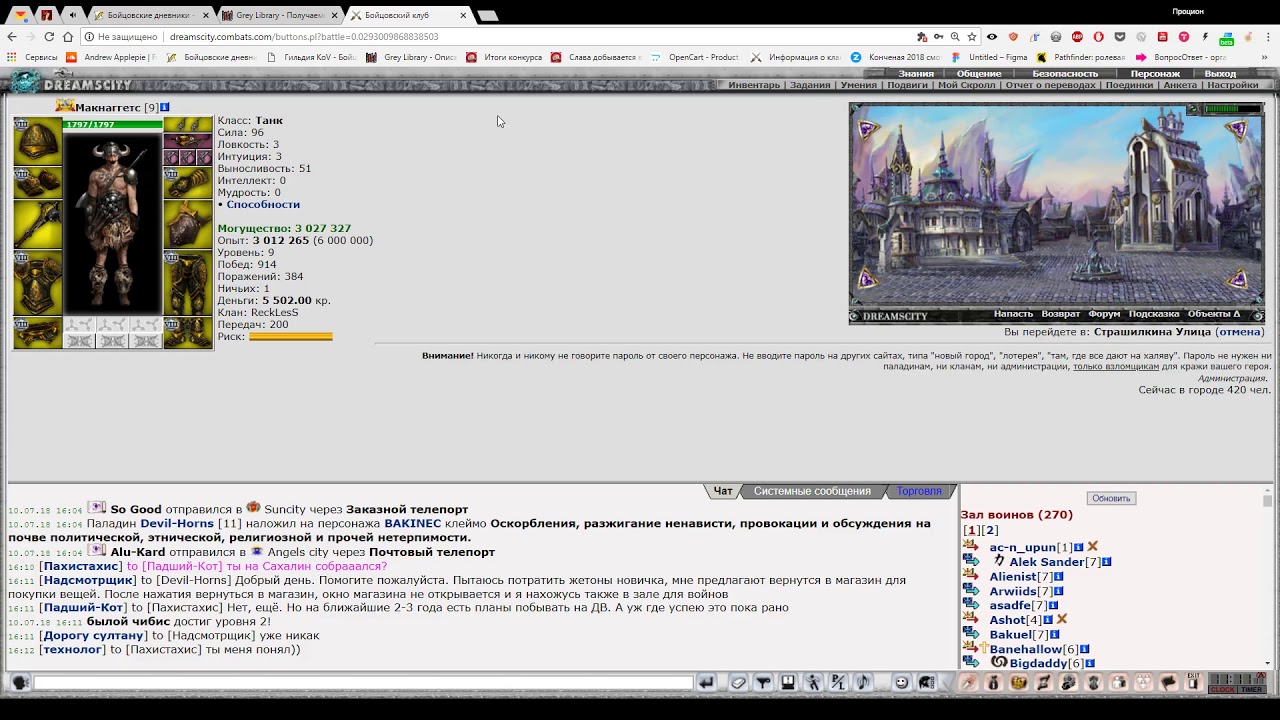Image resolution: width=1280 pixels, height=720 pixels.
Task: Click the floppy disk save icon
Action: point(788,682)
